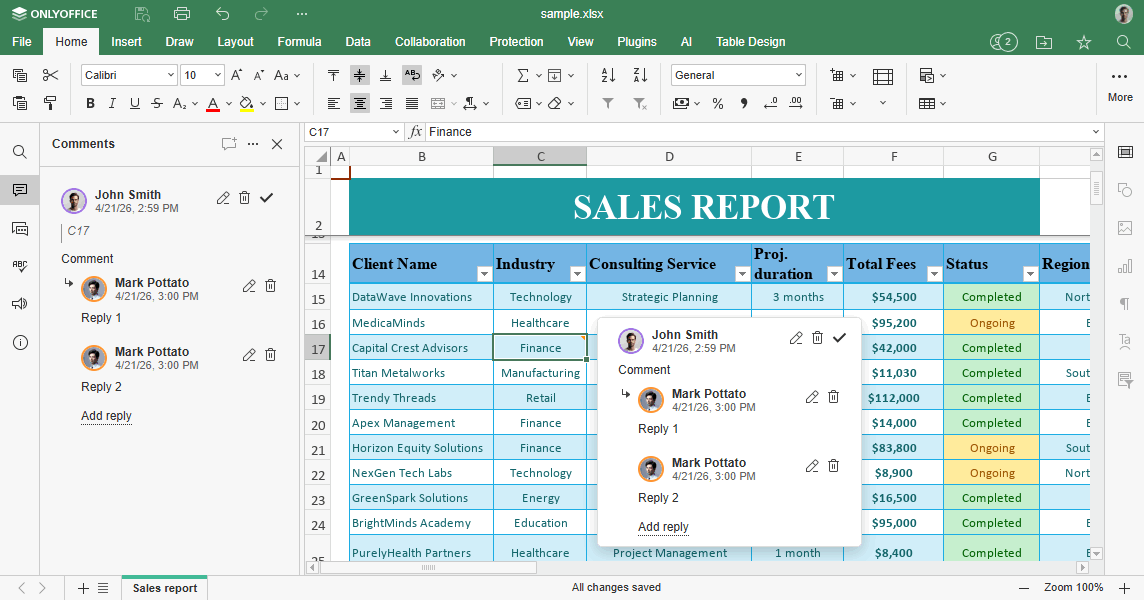Click Add reply link in Comments panel
1144x600 pixels.
[x=106, y=416]
